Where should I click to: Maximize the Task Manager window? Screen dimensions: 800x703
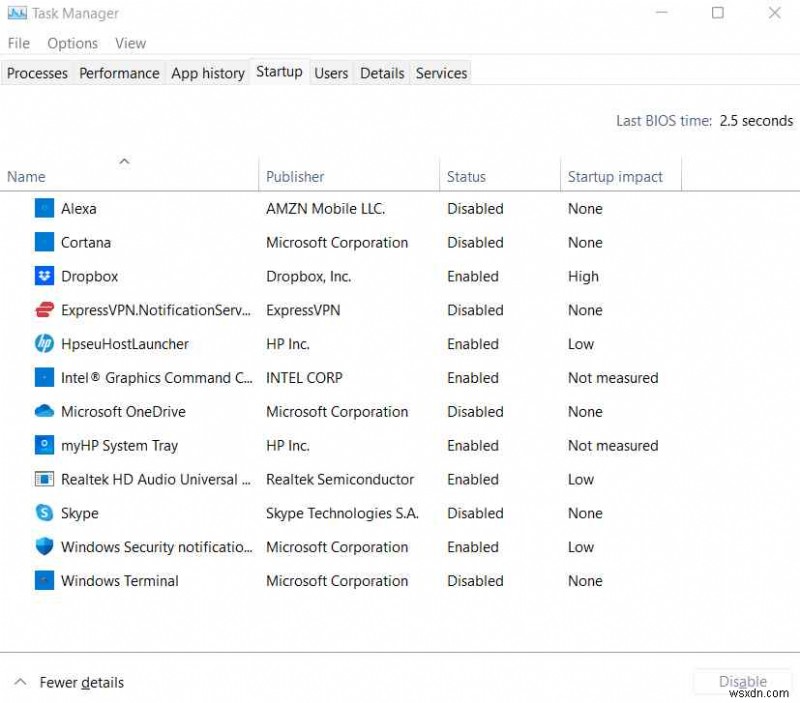[x=718, y=12]
